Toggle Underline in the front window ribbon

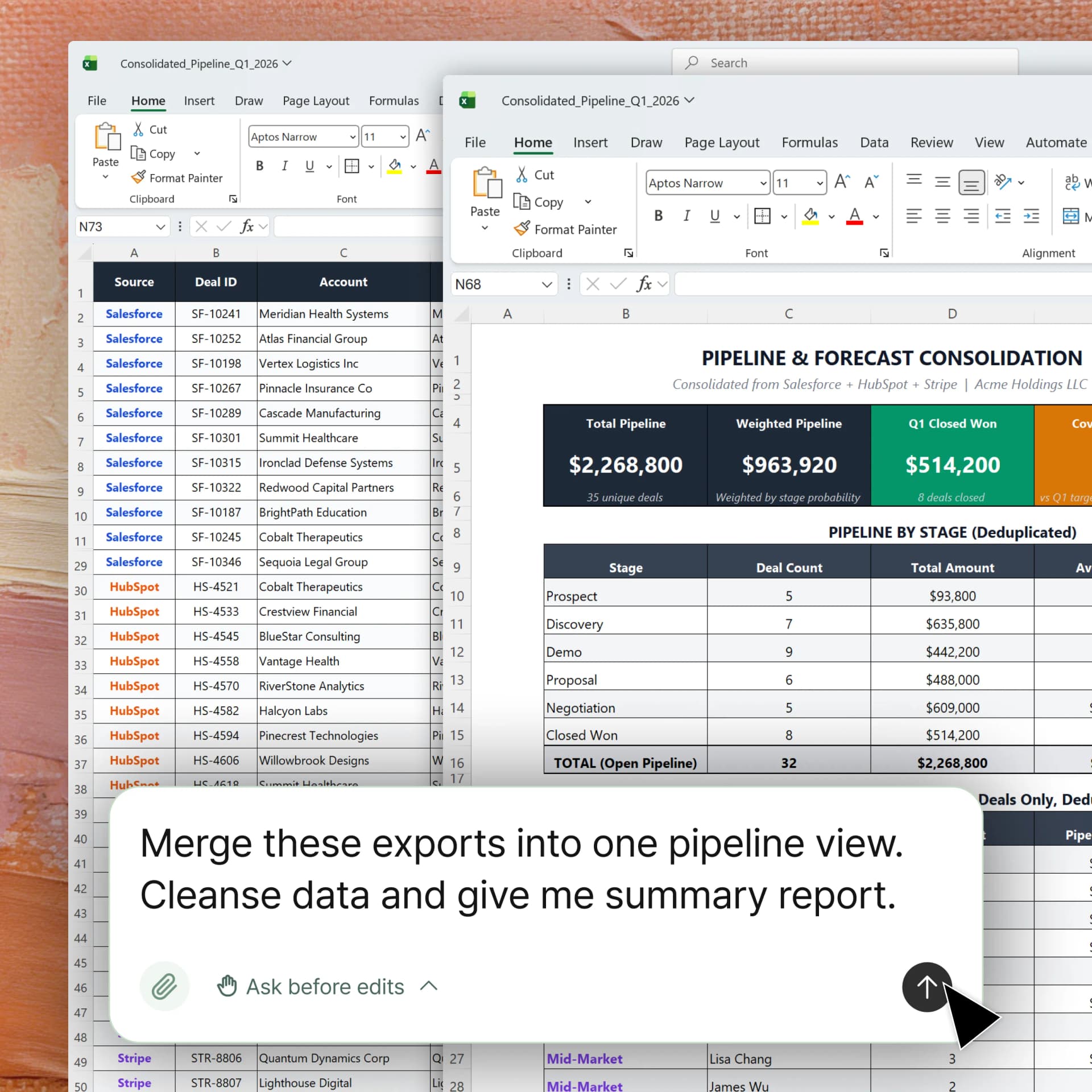click(x=715, y=216)
